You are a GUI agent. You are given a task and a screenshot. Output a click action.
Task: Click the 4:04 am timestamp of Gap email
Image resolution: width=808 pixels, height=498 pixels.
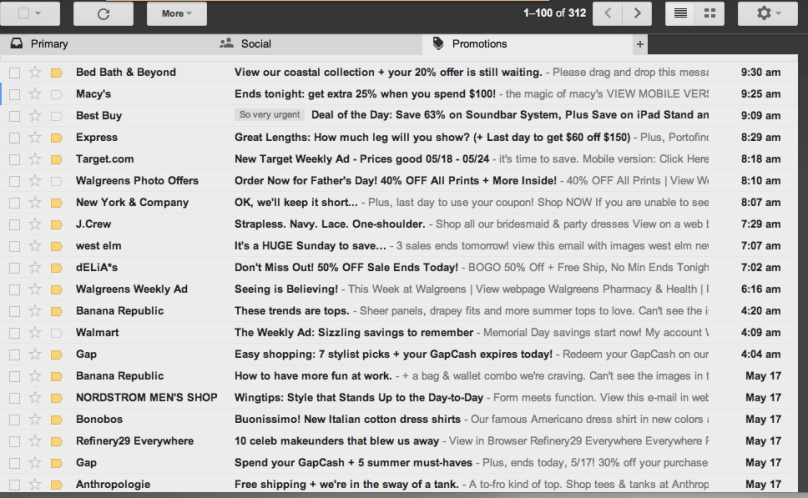click(x=761, y=354)
